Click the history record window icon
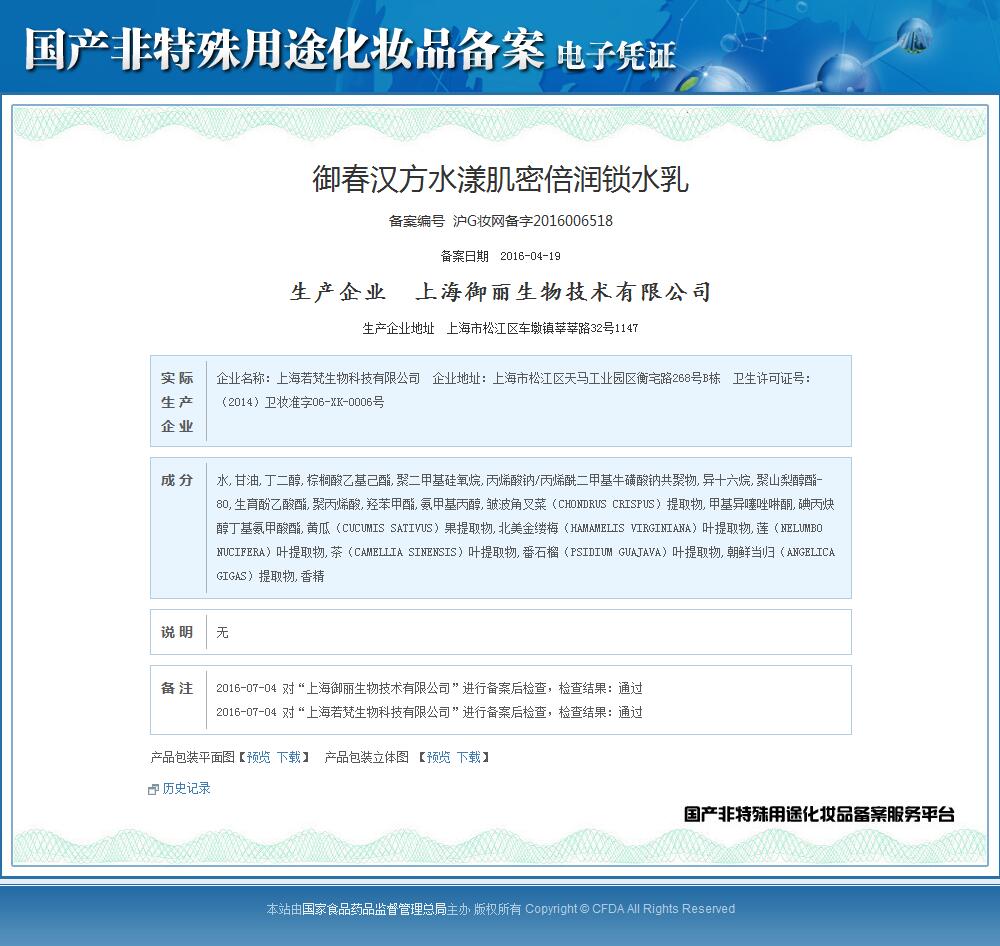Image resolution: width=1000 pixels, height=946 pixels. pos(153,790)
